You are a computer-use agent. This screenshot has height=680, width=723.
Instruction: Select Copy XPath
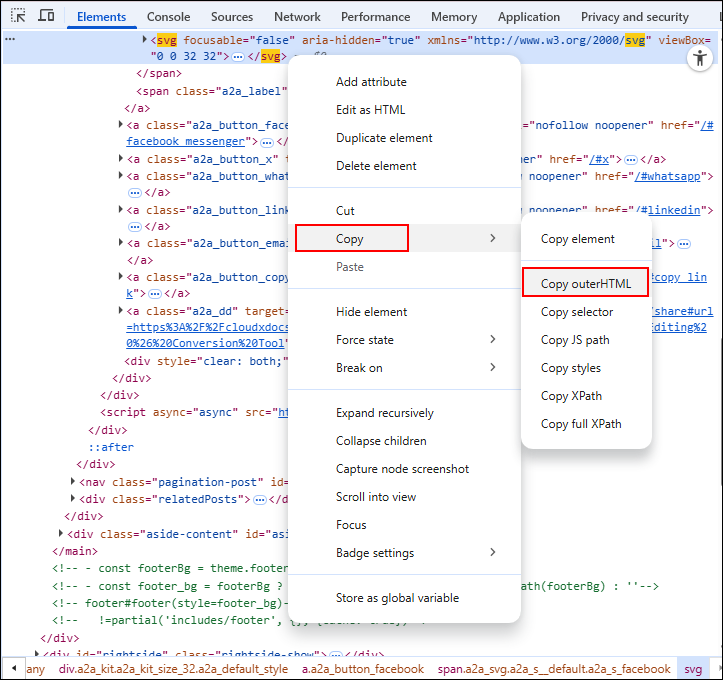pos(586,396)
